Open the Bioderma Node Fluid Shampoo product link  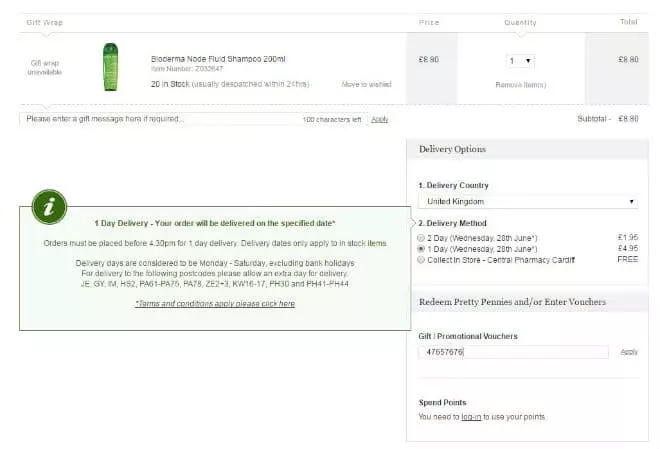[x=218, y=59]
